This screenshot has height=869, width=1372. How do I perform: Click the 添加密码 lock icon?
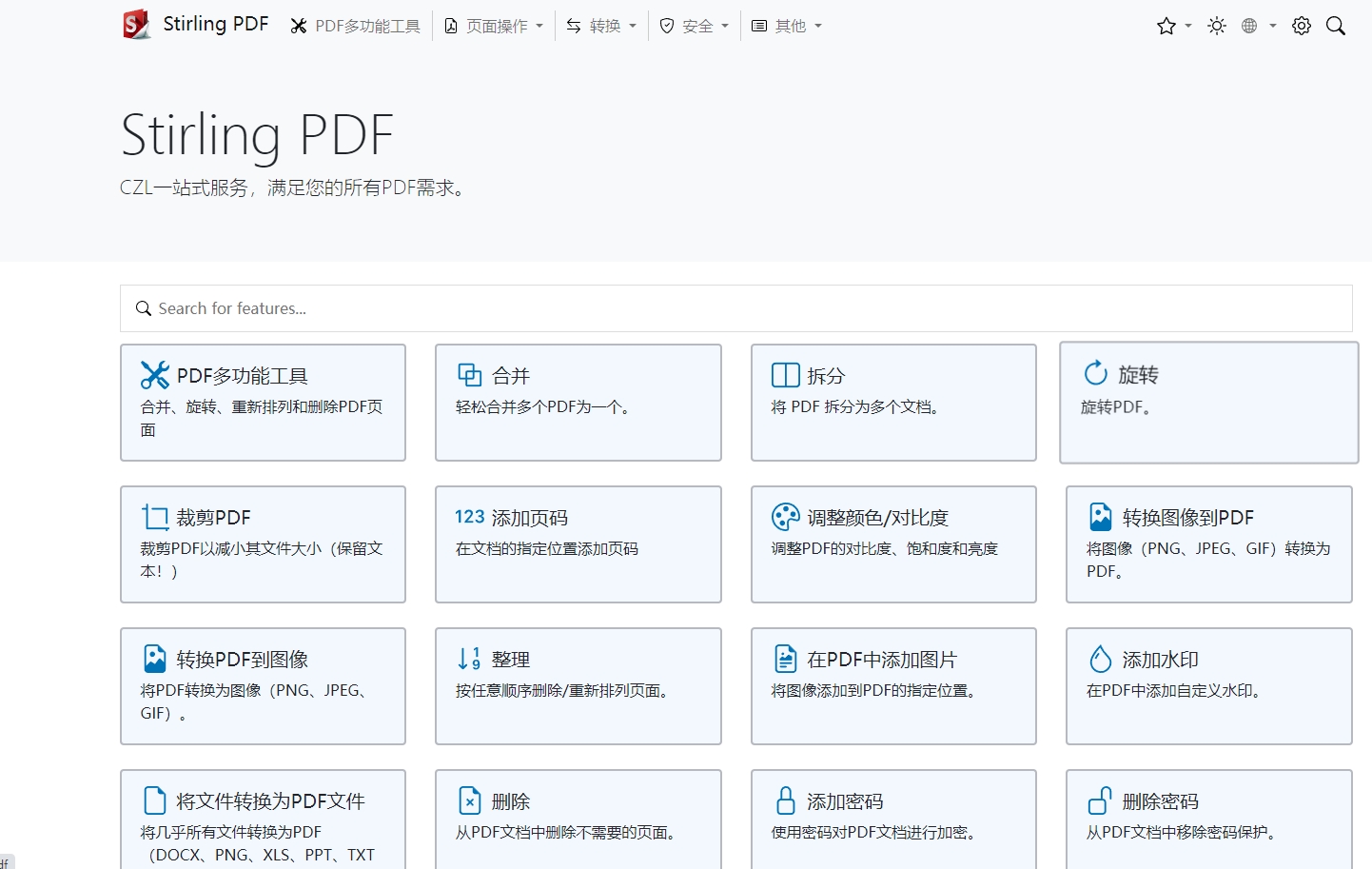point(786,800)
